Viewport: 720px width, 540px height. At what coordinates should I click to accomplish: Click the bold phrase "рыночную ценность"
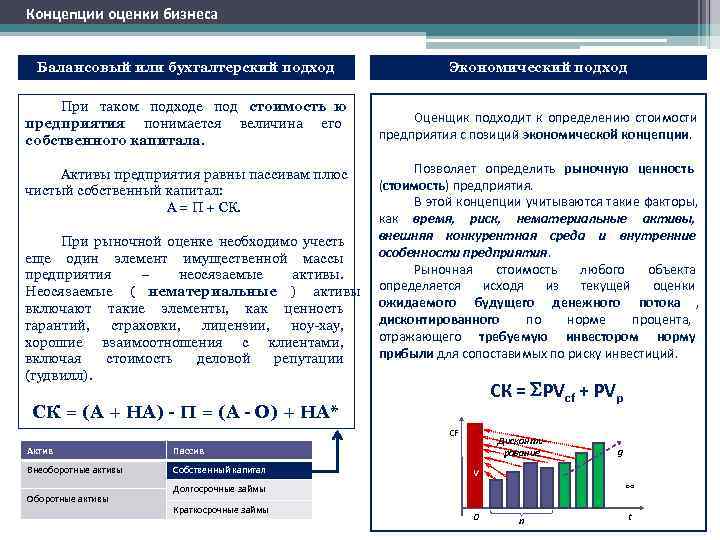(x=629, y=169)
